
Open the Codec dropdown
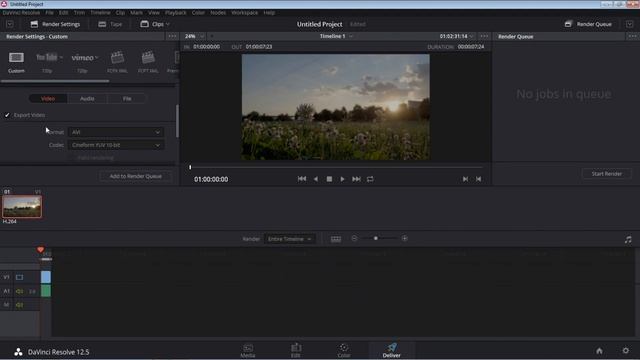click(x=116, y=145)
